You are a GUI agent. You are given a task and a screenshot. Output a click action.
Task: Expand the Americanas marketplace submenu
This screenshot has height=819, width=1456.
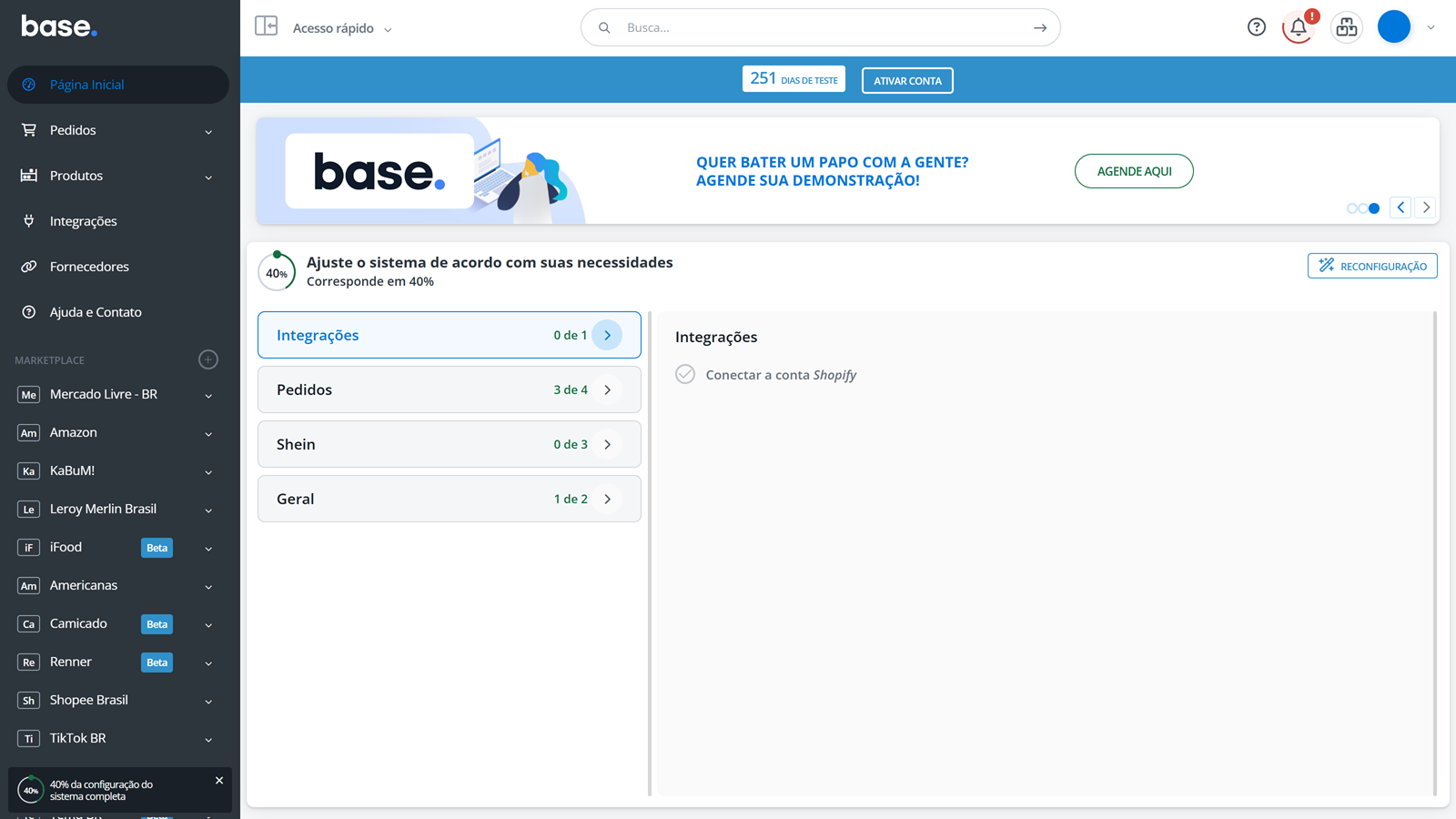[x=208, y=587]
